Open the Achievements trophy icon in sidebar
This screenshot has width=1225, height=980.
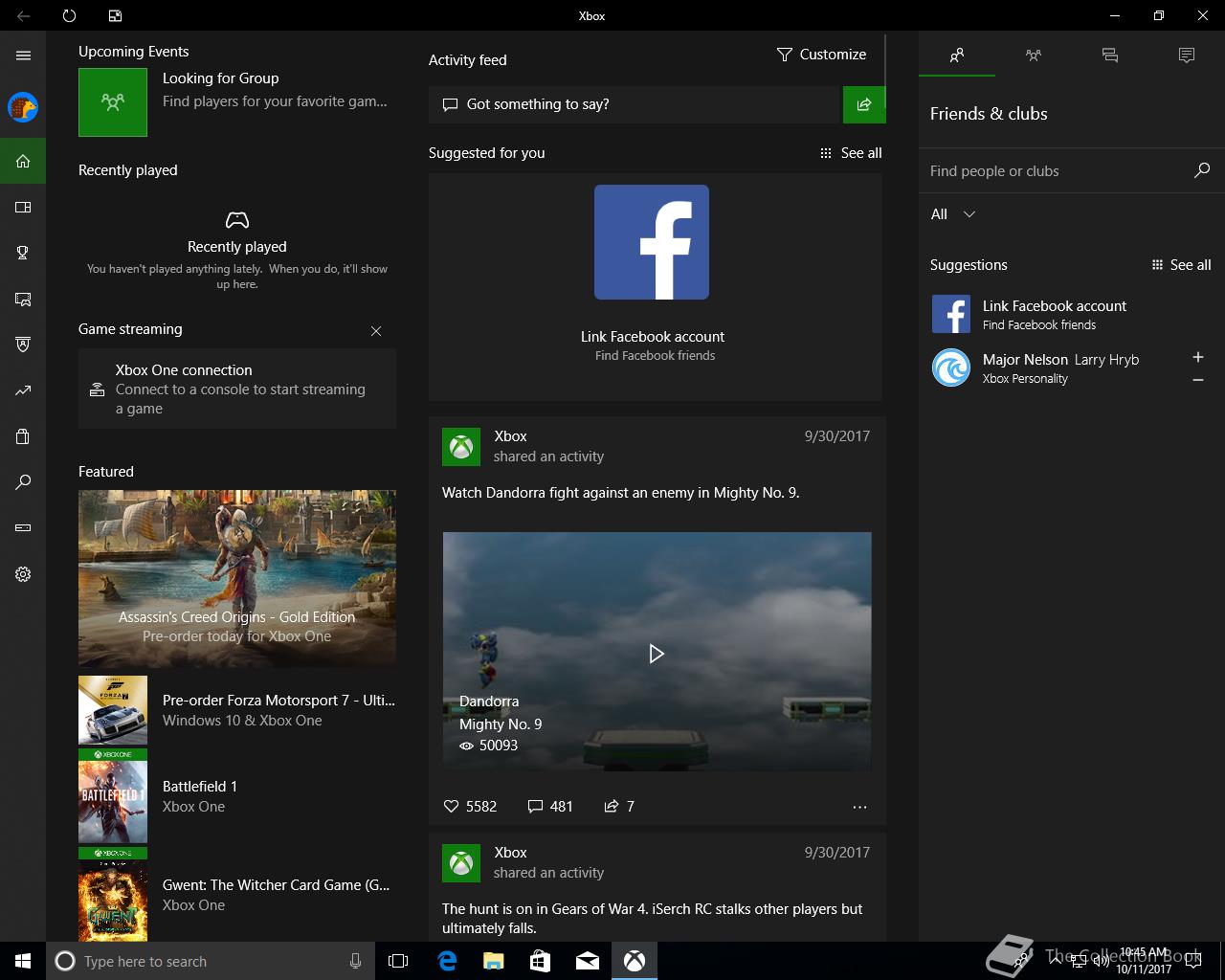pos(23,253)
